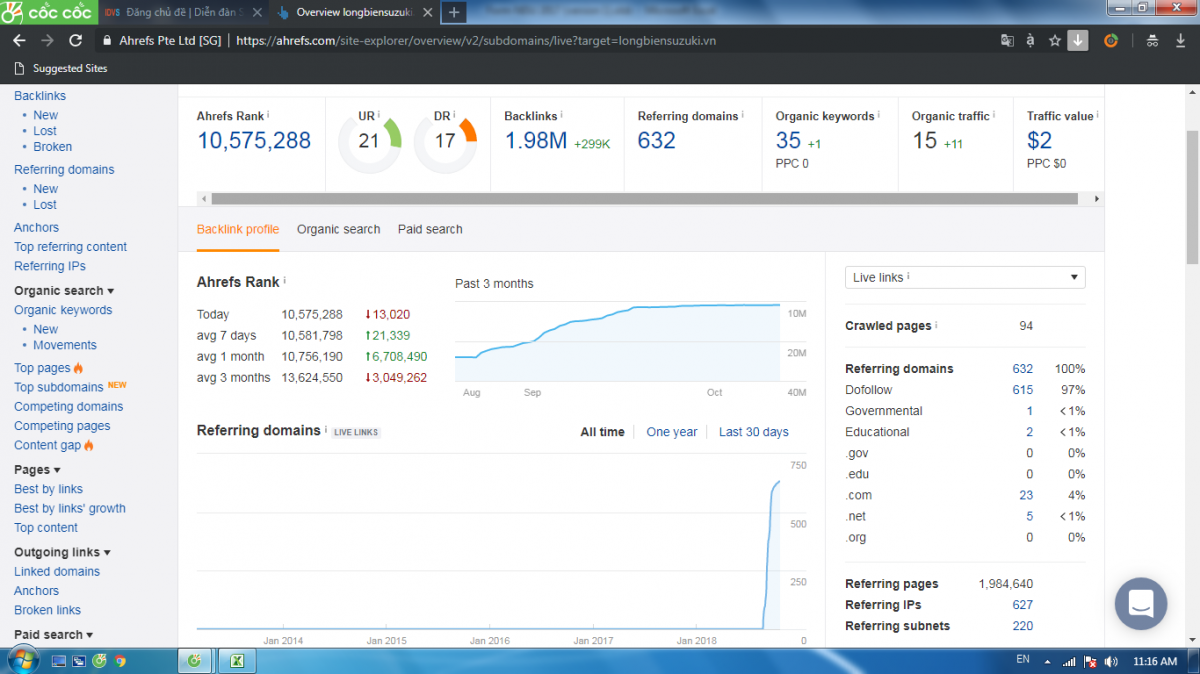Go back to the previous page

pyautogui.click(x=19, y=41)
